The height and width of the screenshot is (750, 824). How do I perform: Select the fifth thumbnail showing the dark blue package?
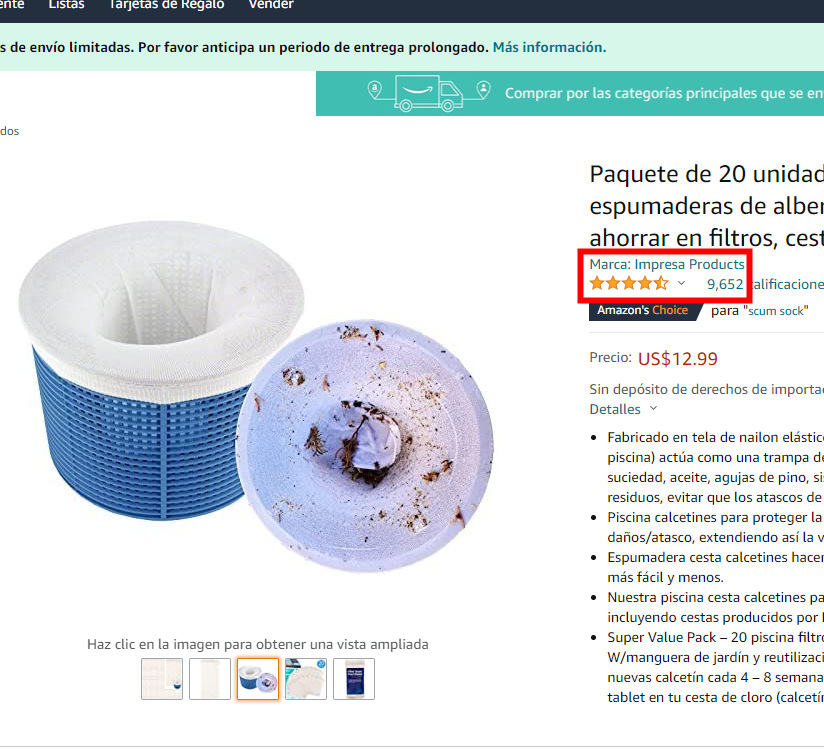pos(354,679)
